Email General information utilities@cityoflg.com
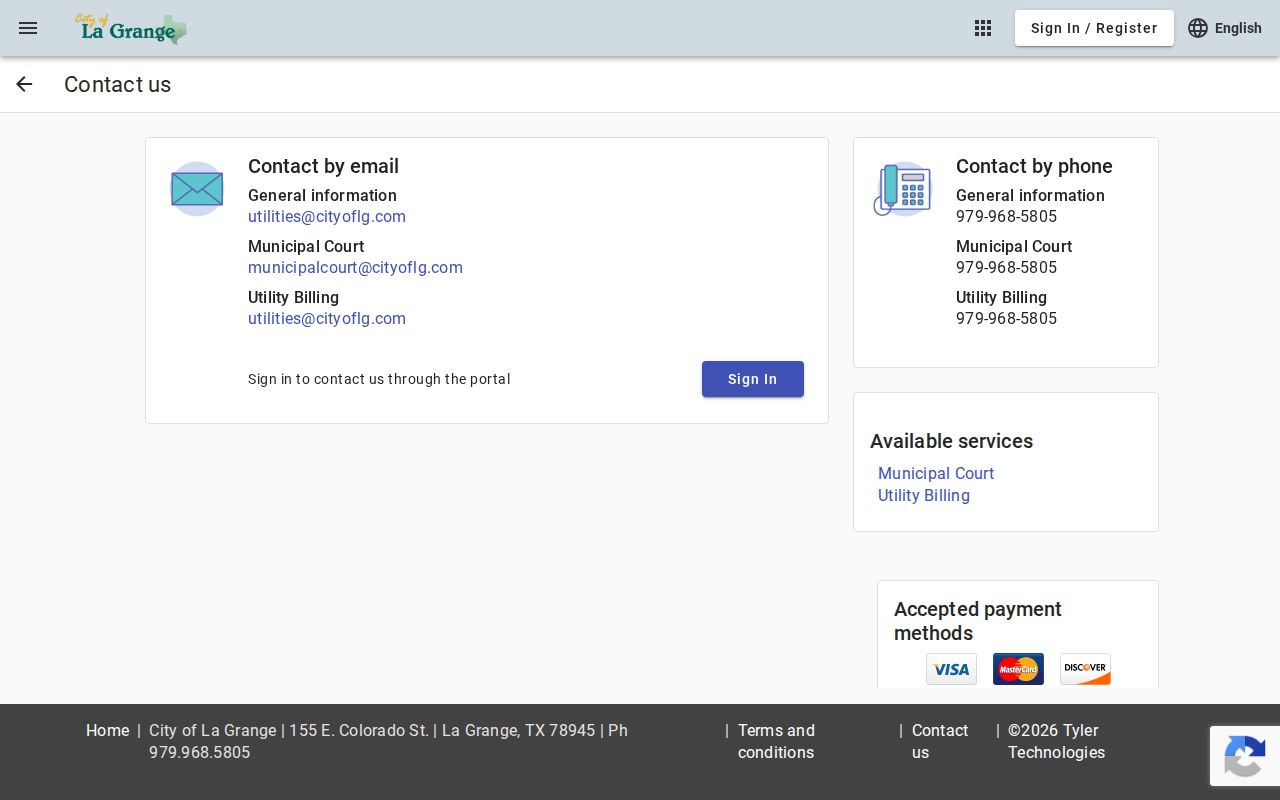Screen dimensions: 1280x800 coord(327,217)
